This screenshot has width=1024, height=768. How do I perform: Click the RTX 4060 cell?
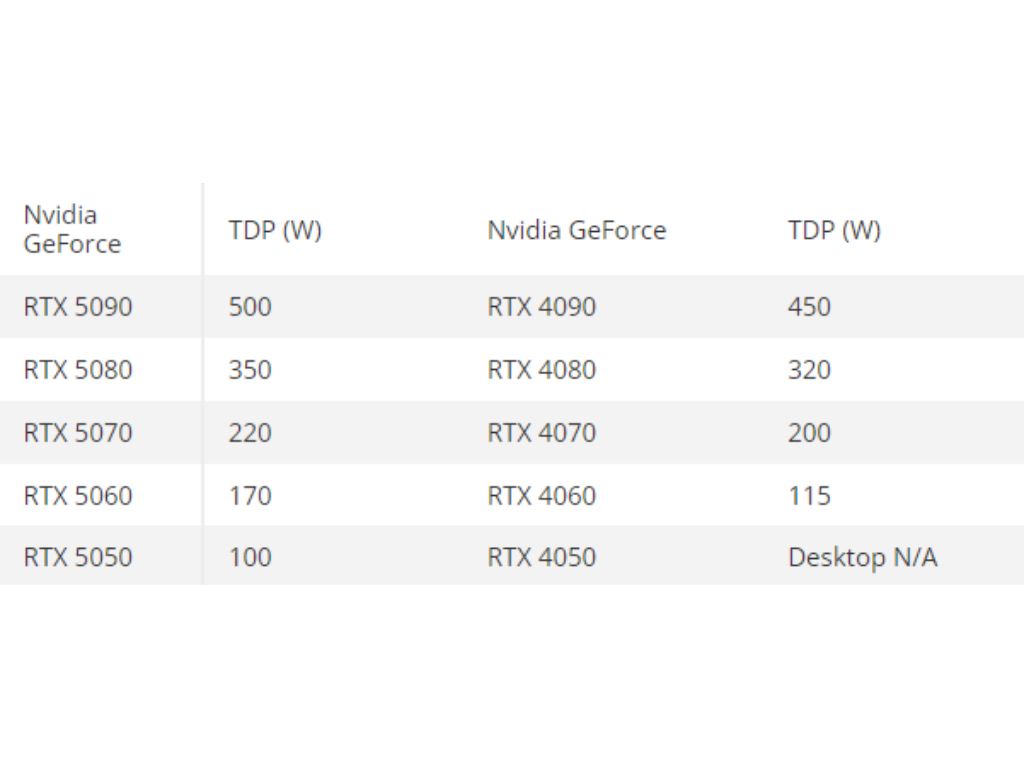click(x=542, y=496)
